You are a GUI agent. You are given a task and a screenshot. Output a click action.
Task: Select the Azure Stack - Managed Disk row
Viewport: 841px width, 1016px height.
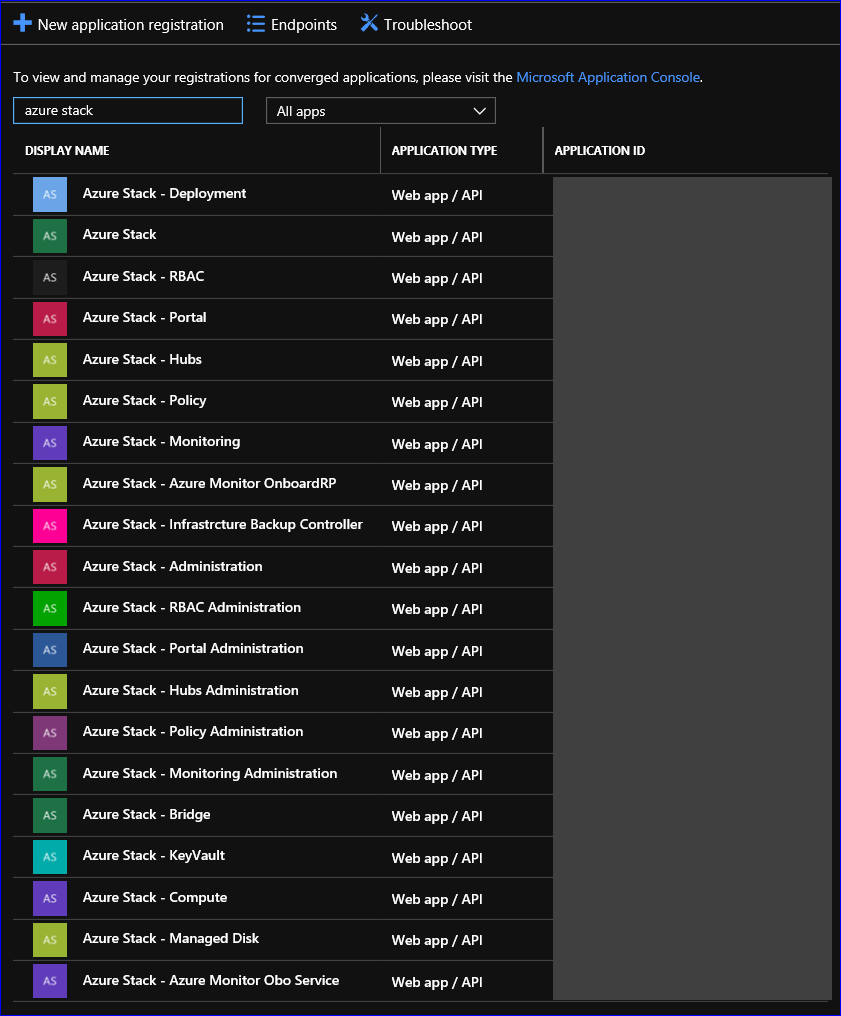[171, 938]
